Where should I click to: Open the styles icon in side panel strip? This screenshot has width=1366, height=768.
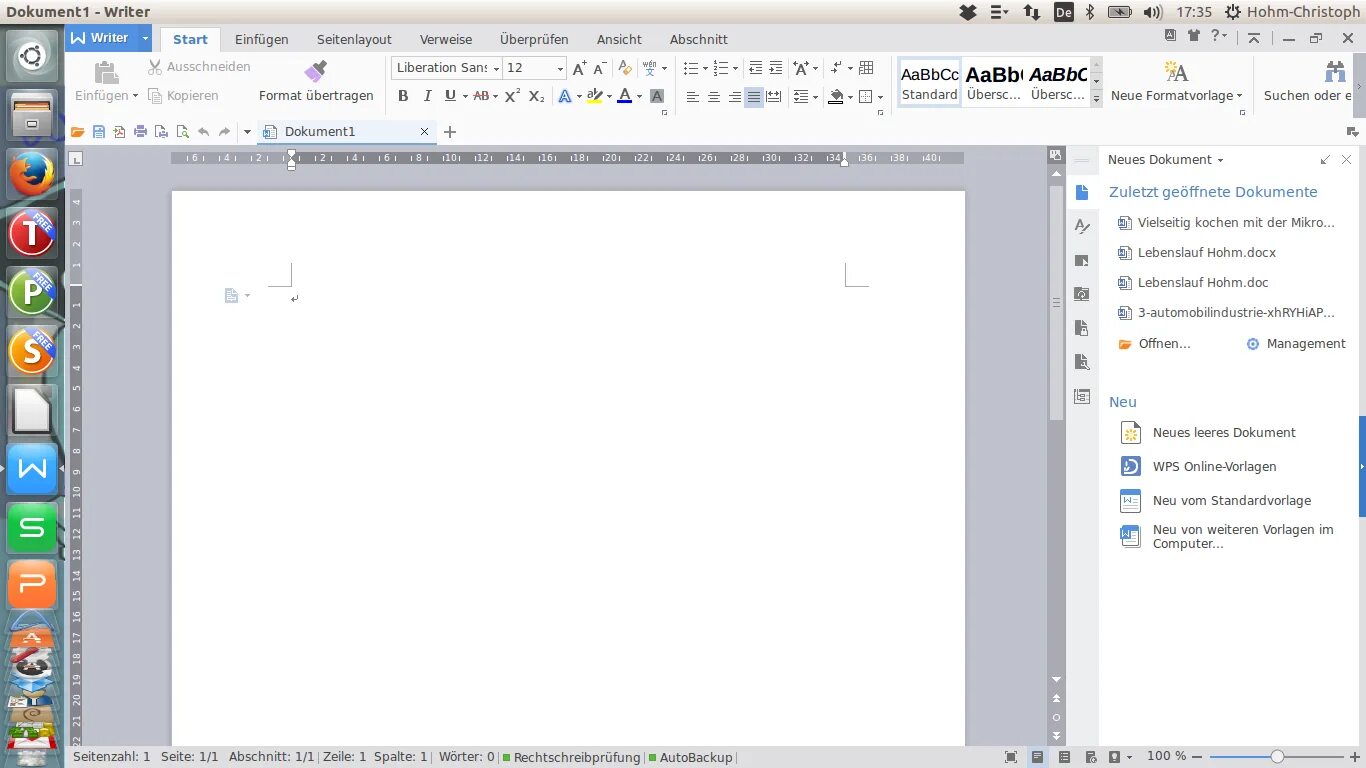(1082, 227)
